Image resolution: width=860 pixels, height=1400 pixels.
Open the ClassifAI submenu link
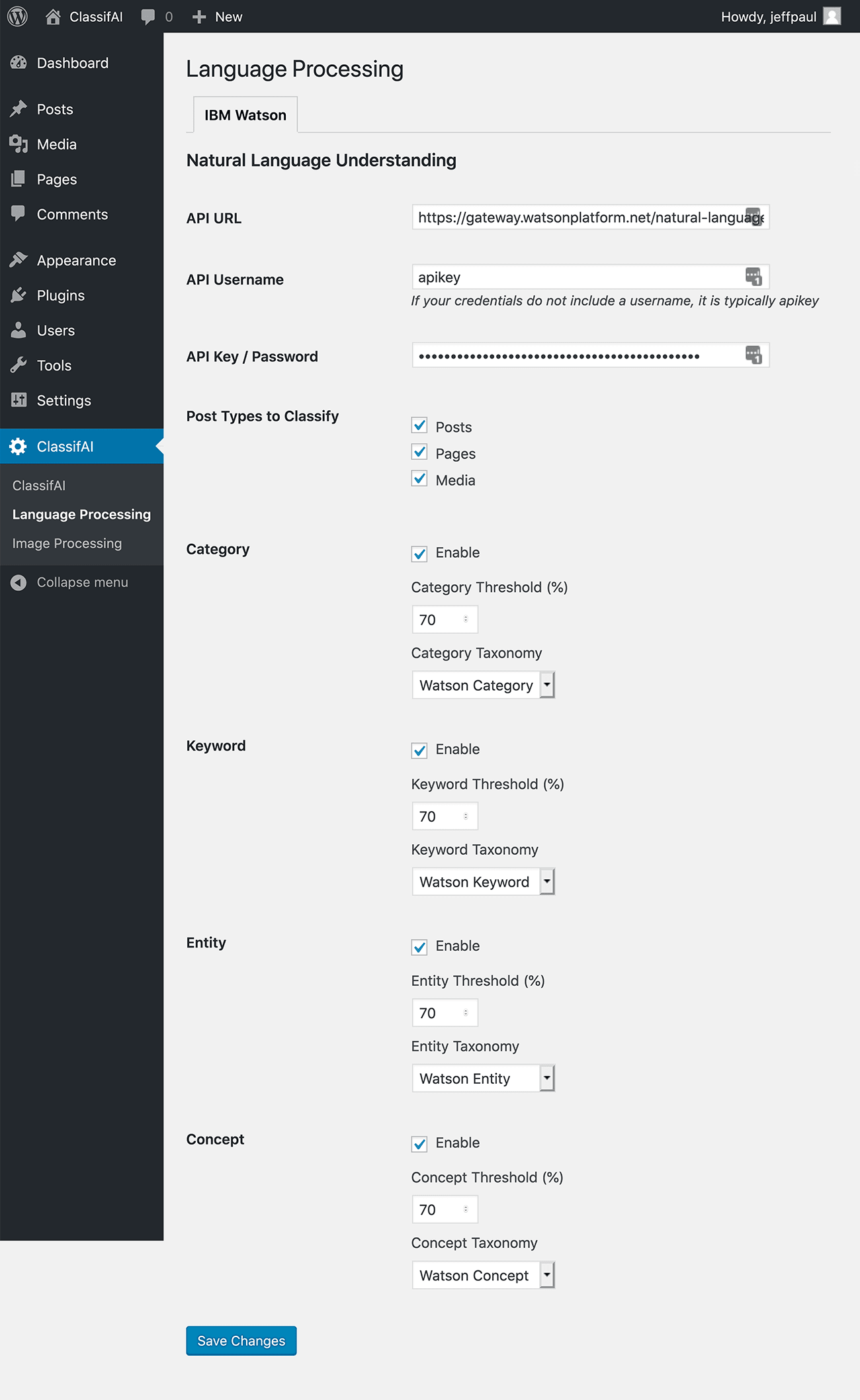(39, 486)
